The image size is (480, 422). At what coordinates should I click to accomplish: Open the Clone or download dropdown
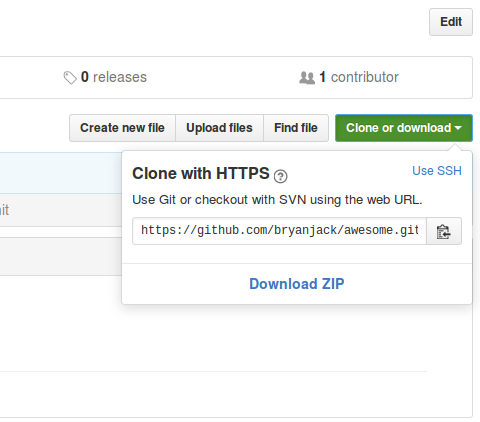pyautogui.click(x=404, y=128)
